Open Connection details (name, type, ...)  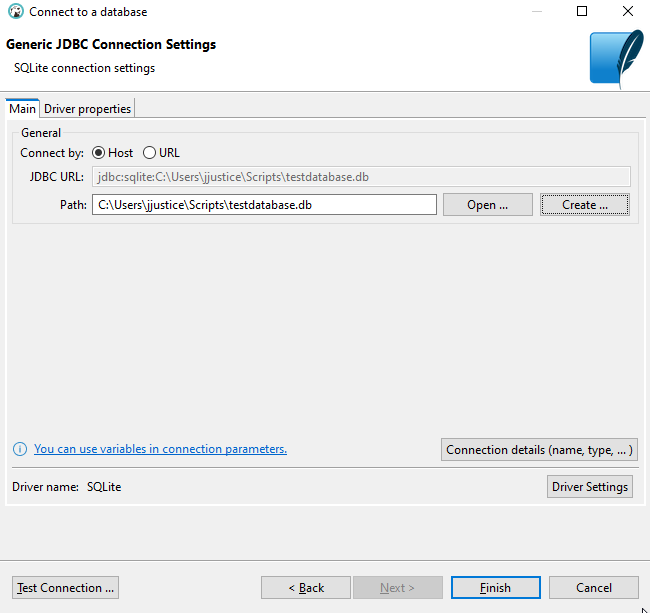click(539, 450)
